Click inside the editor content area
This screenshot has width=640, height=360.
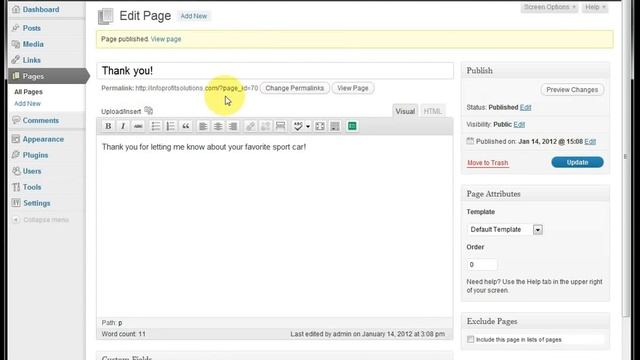click(x=275, y=227)
